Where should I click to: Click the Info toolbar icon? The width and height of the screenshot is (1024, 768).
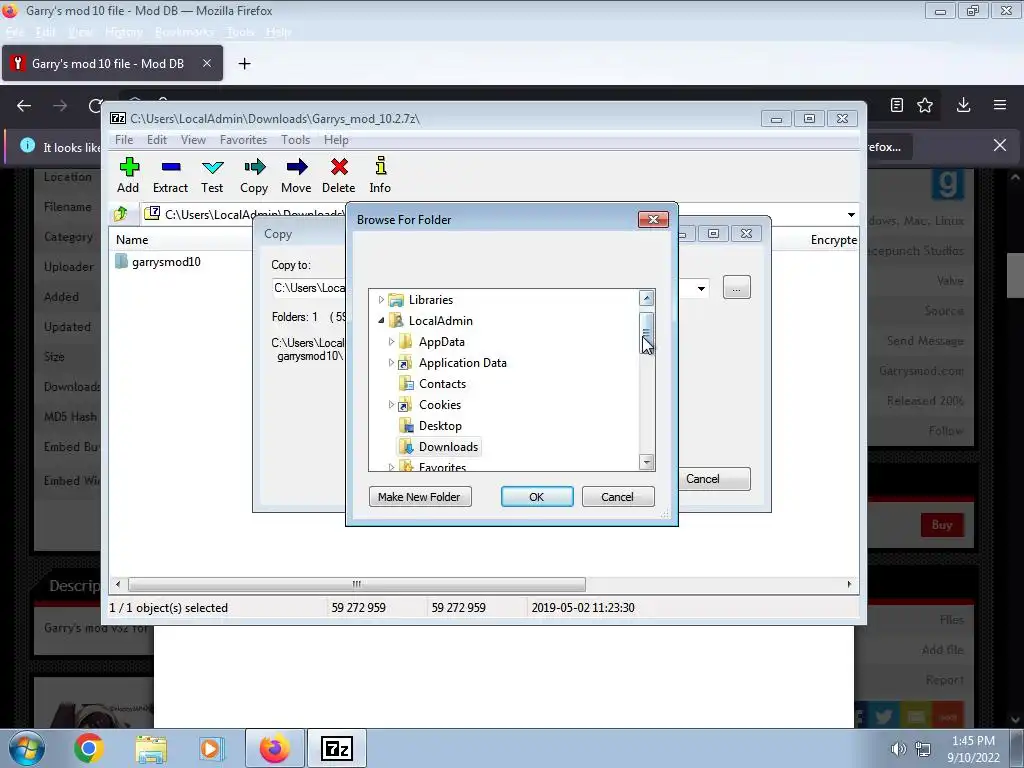tap(381, 166)
